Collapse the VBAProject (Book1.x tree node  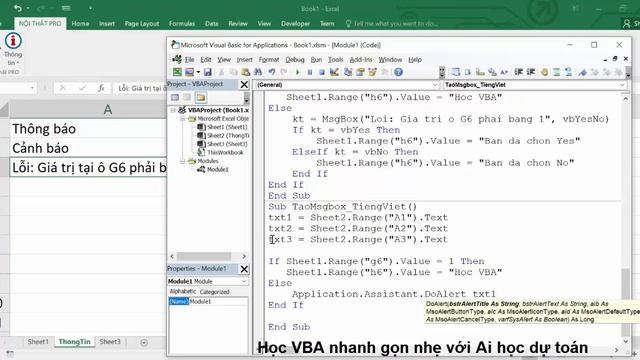173,110
